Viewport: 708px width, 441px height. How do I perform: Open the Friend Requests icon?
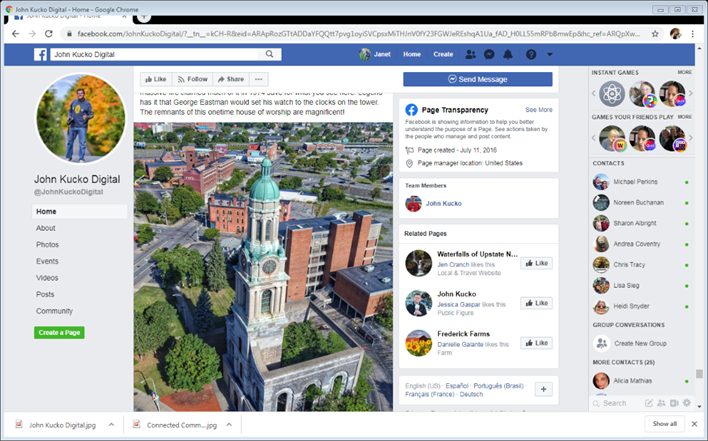tap(470, 55)
